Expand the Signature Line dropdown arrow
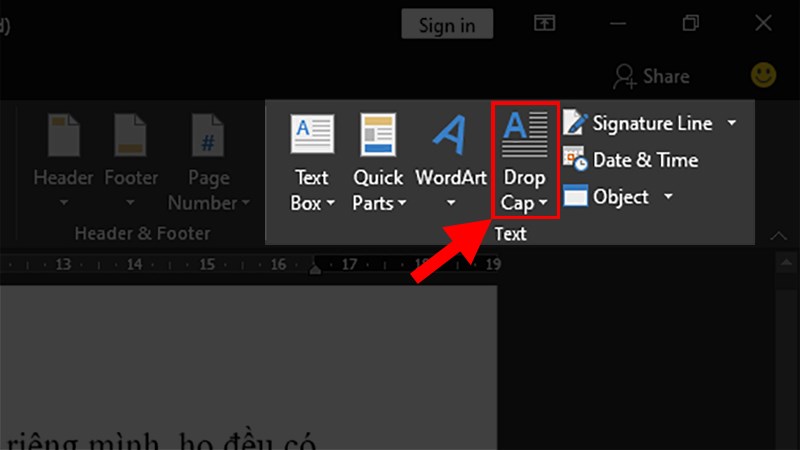Image resolution: width=800 pixels, height=450 pixels. (x=732, y=123)
